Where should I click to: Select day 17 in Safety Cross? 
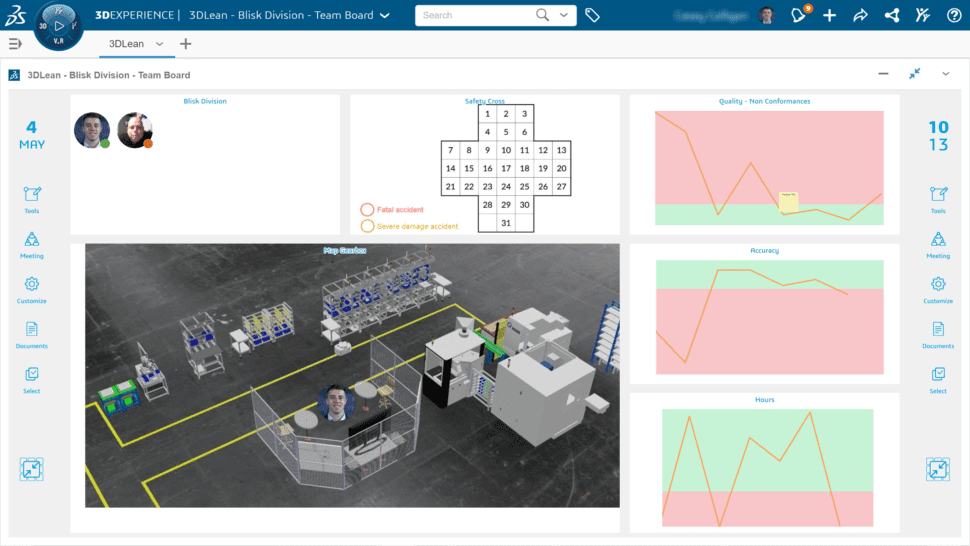click(x=506, y=168)
